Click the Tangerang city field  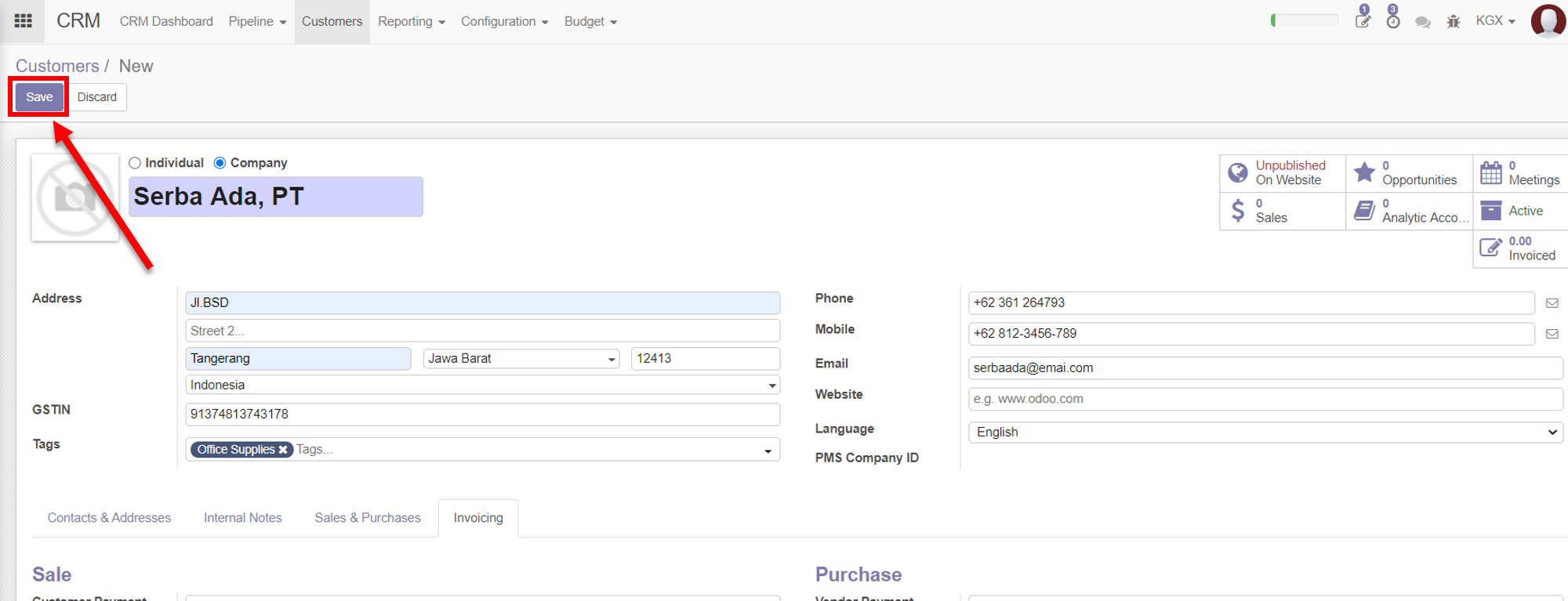click(x=298, y=359)
